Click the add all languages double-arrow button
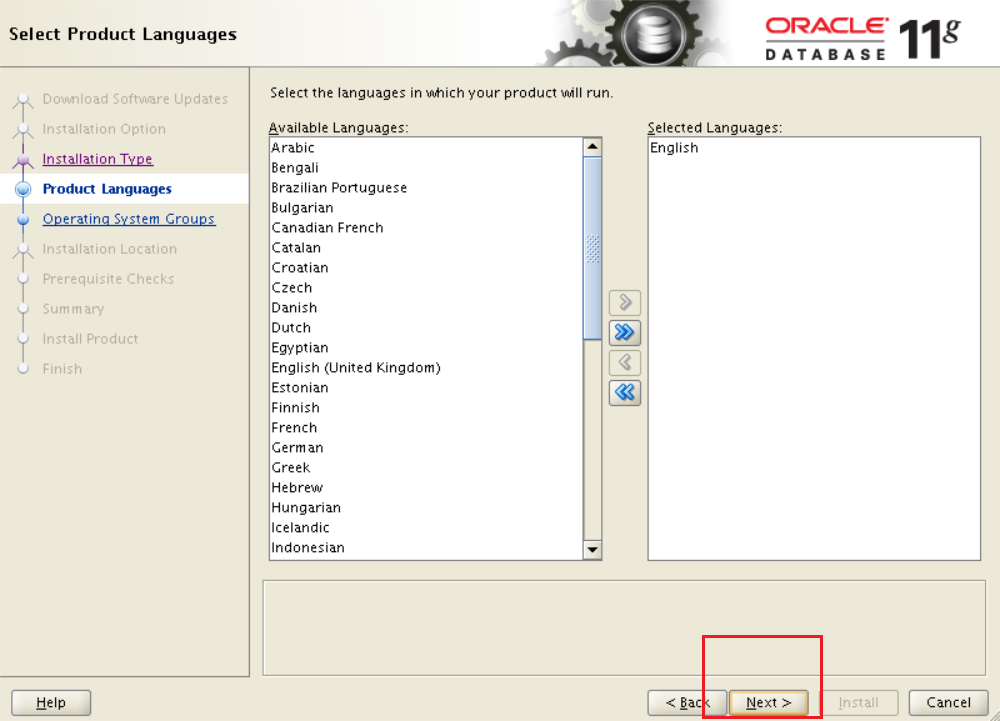 click(624, 332)
